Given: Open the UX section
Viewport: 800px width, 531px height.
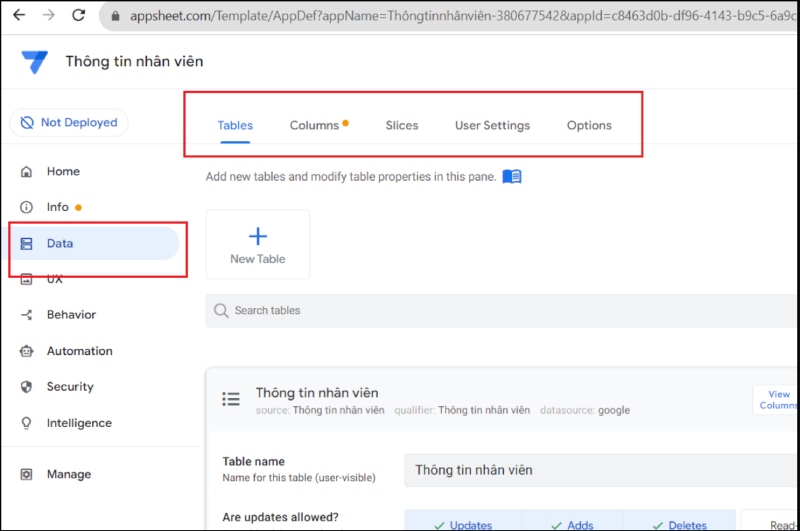Looking at the screenshot, I should pyautogui.click(x=55, y=279).
